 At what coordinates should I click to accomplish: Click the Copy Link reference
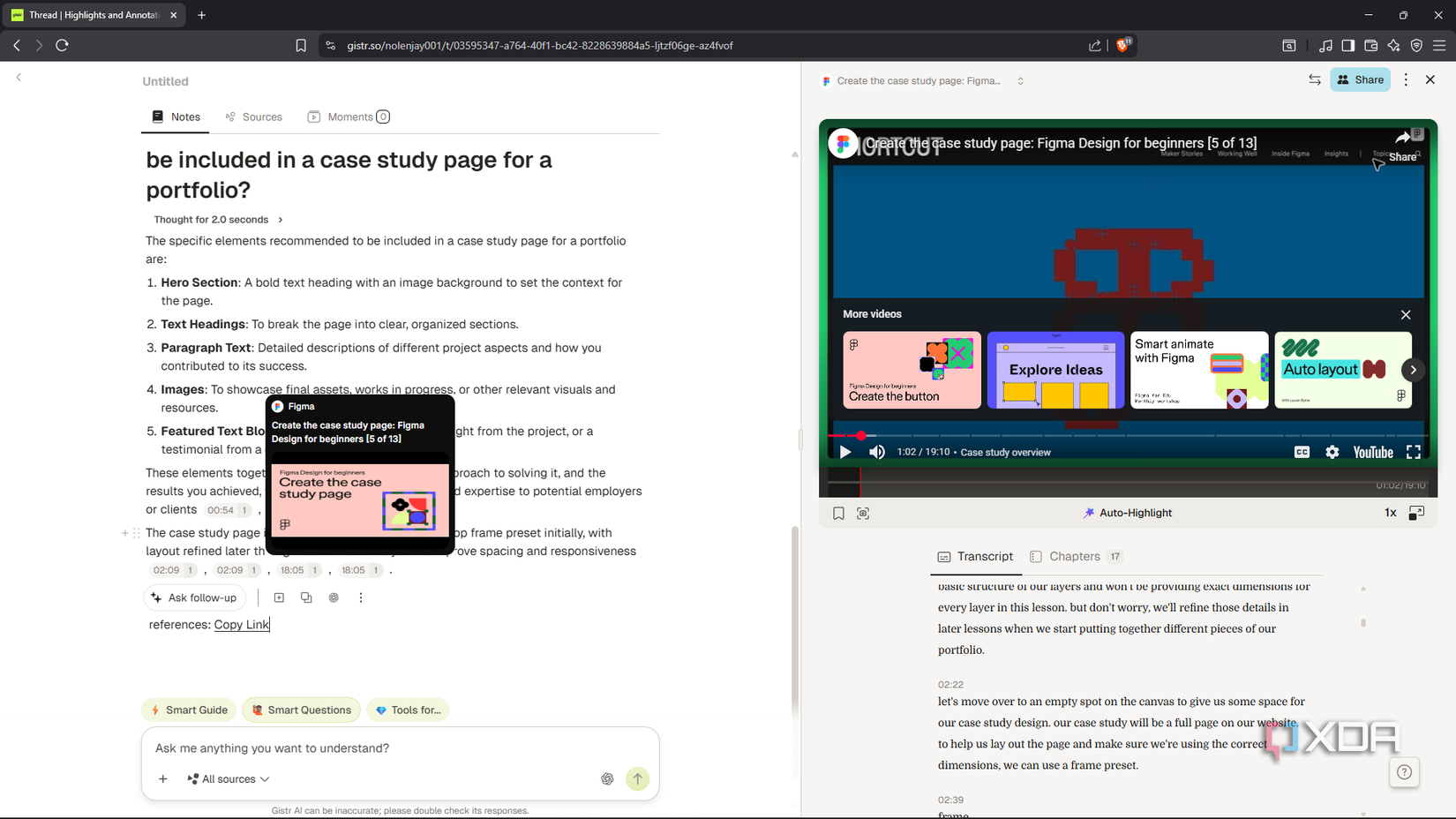(241, 624)
